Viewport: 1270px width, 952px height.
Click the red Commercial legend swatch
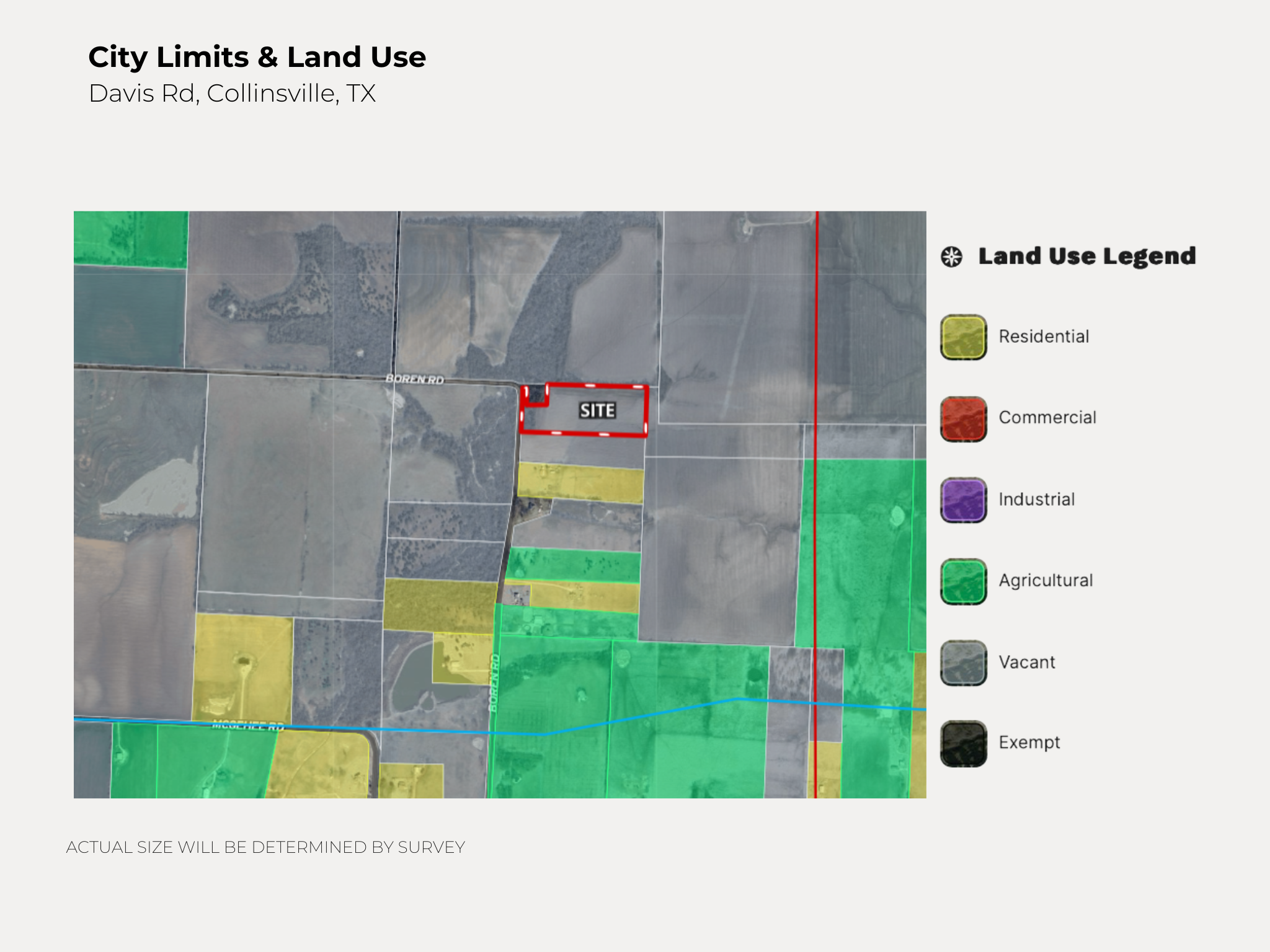[x=963, y=419]
